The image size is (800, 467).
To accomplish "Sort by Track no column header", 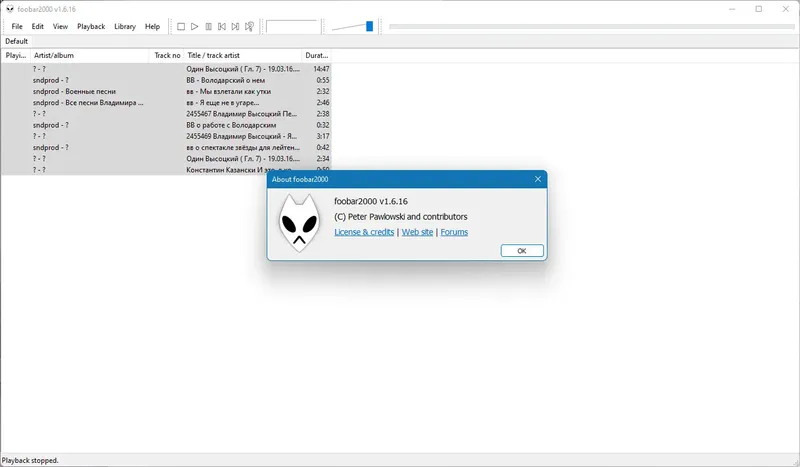I will [167, 55].
